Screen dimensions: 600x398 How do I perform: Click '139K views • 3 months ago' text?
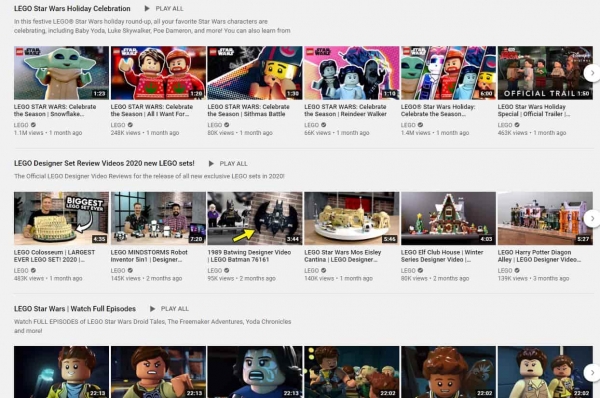pos(533,279)
